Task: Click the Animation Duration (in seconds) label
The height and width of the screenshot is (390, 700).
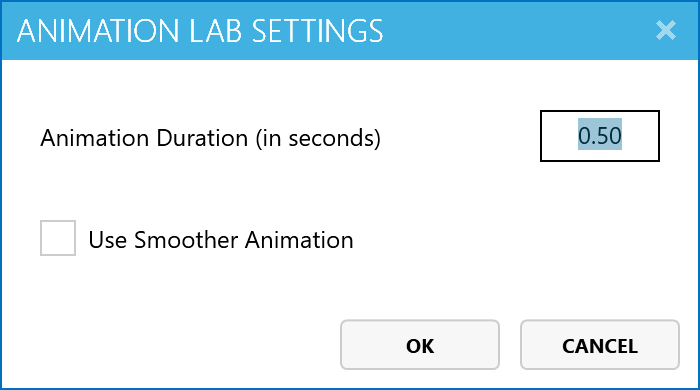Action: pos(210,138)
